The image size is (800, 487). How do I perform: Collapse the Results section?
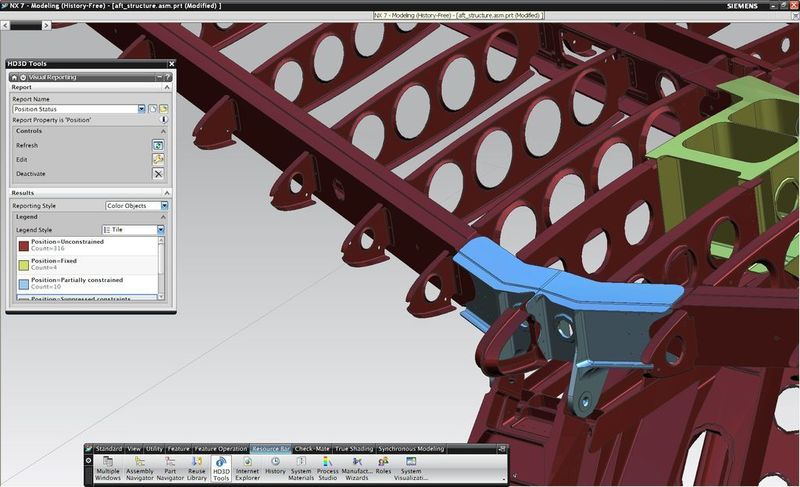point(166,193)
